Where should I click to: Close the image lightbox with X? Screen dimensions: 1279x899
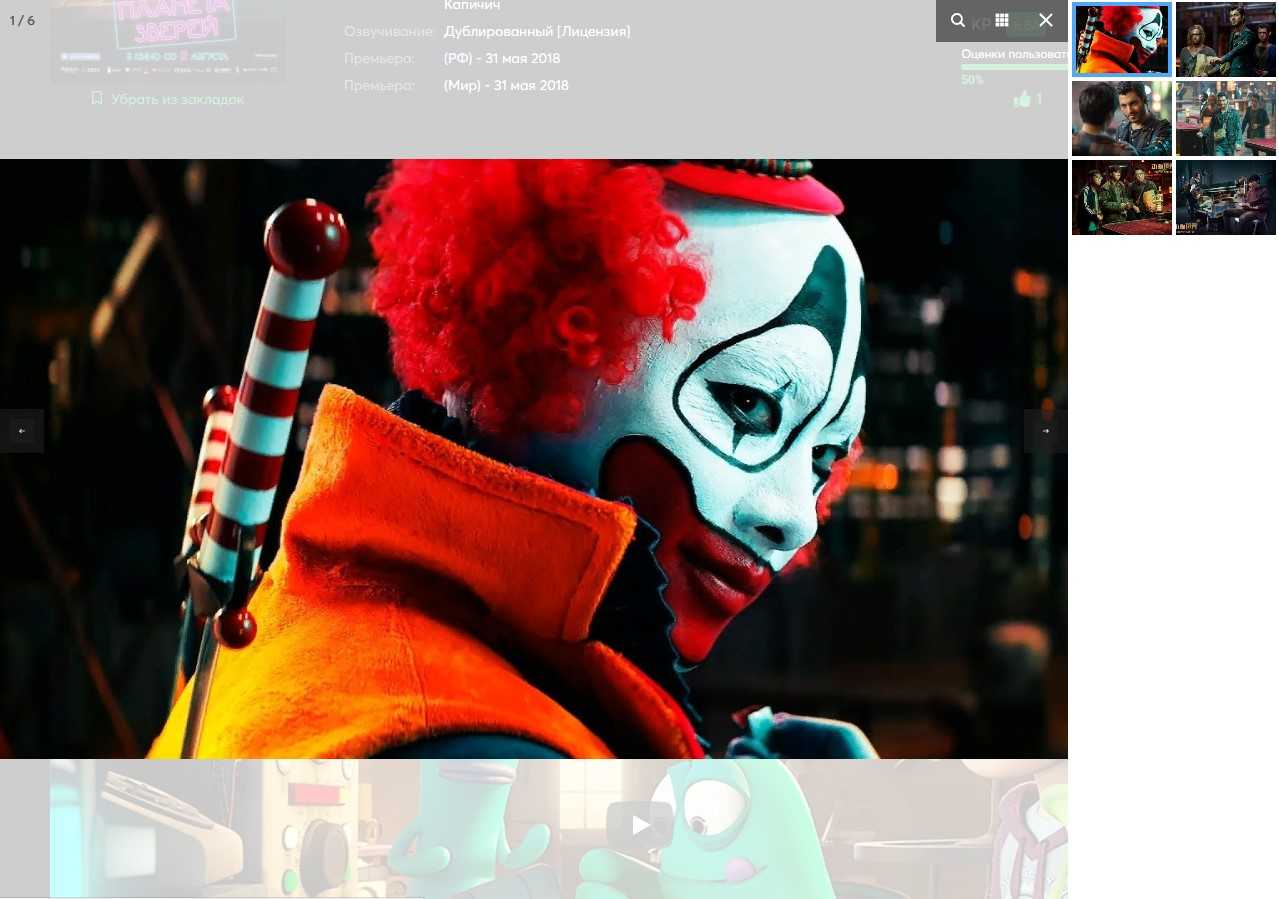(x=1046, y=20)
